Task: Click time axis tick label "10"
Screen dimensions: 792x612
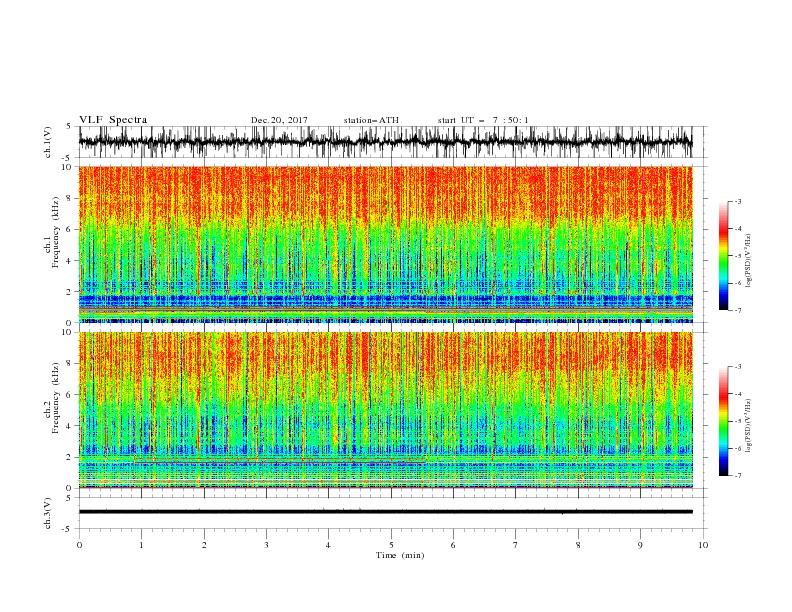Action: pyautogui.click(x=703, y=545)
